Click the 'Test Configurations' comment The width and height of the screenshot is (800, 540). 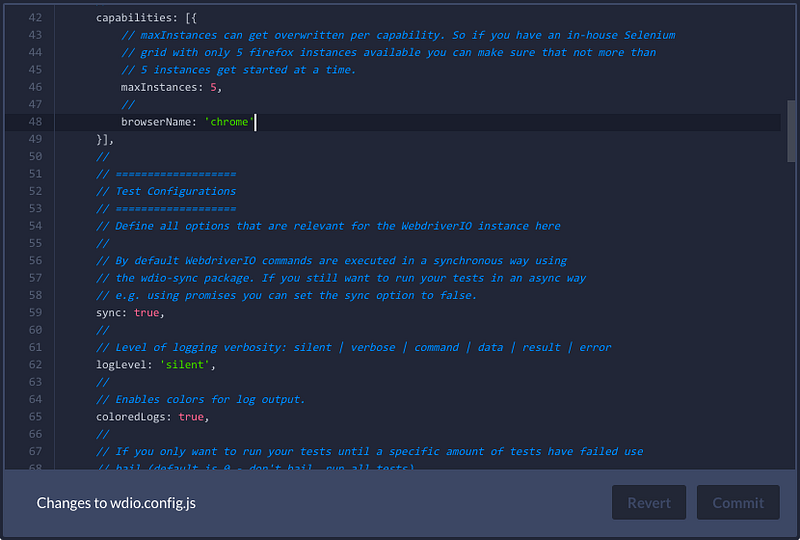tap(166, 191)
